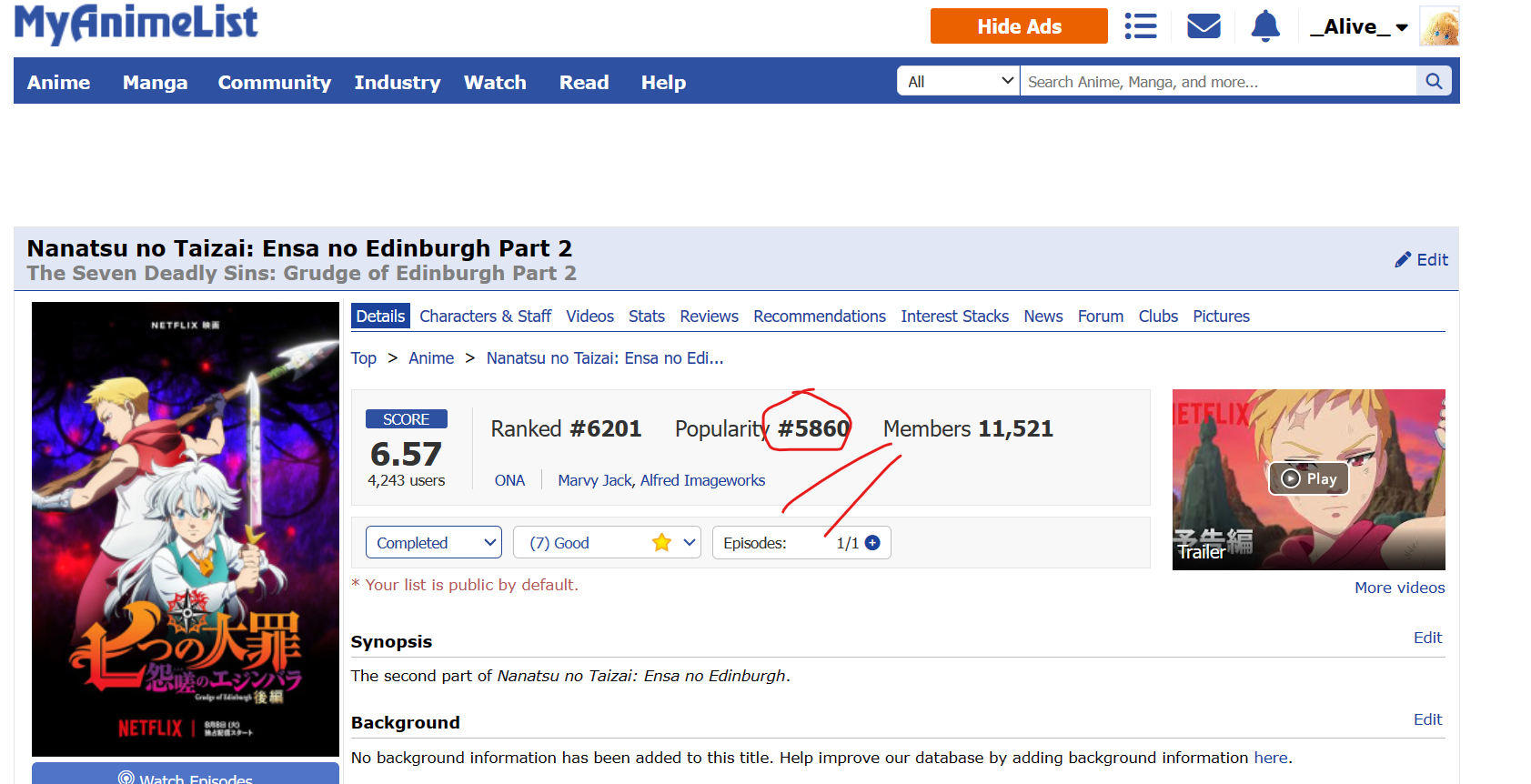Open the Reviews tab
1531x784 pixels.
(709, 317)
